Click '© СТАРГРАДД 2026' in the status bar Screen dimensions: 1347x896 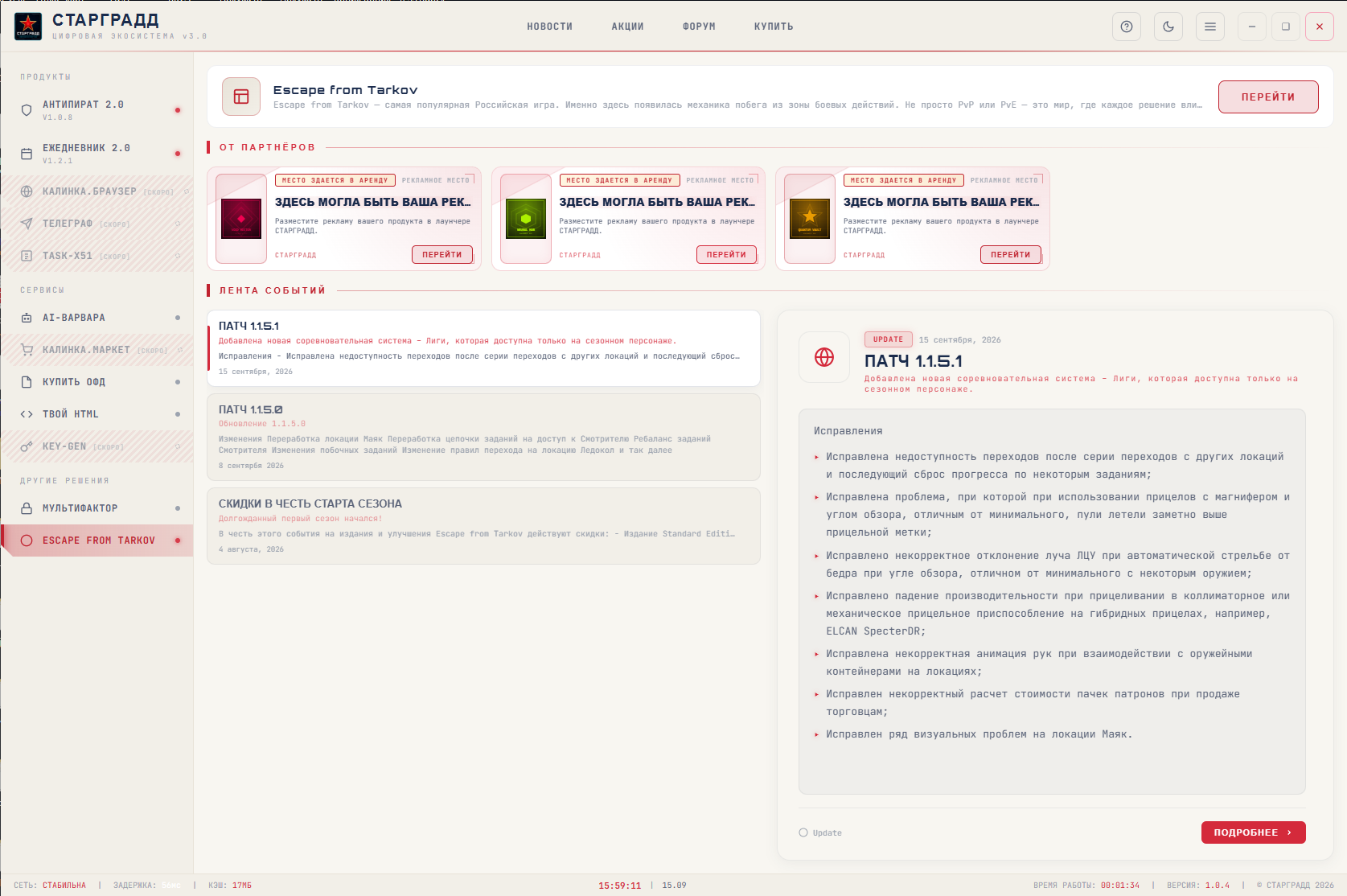coord(1296,886)
